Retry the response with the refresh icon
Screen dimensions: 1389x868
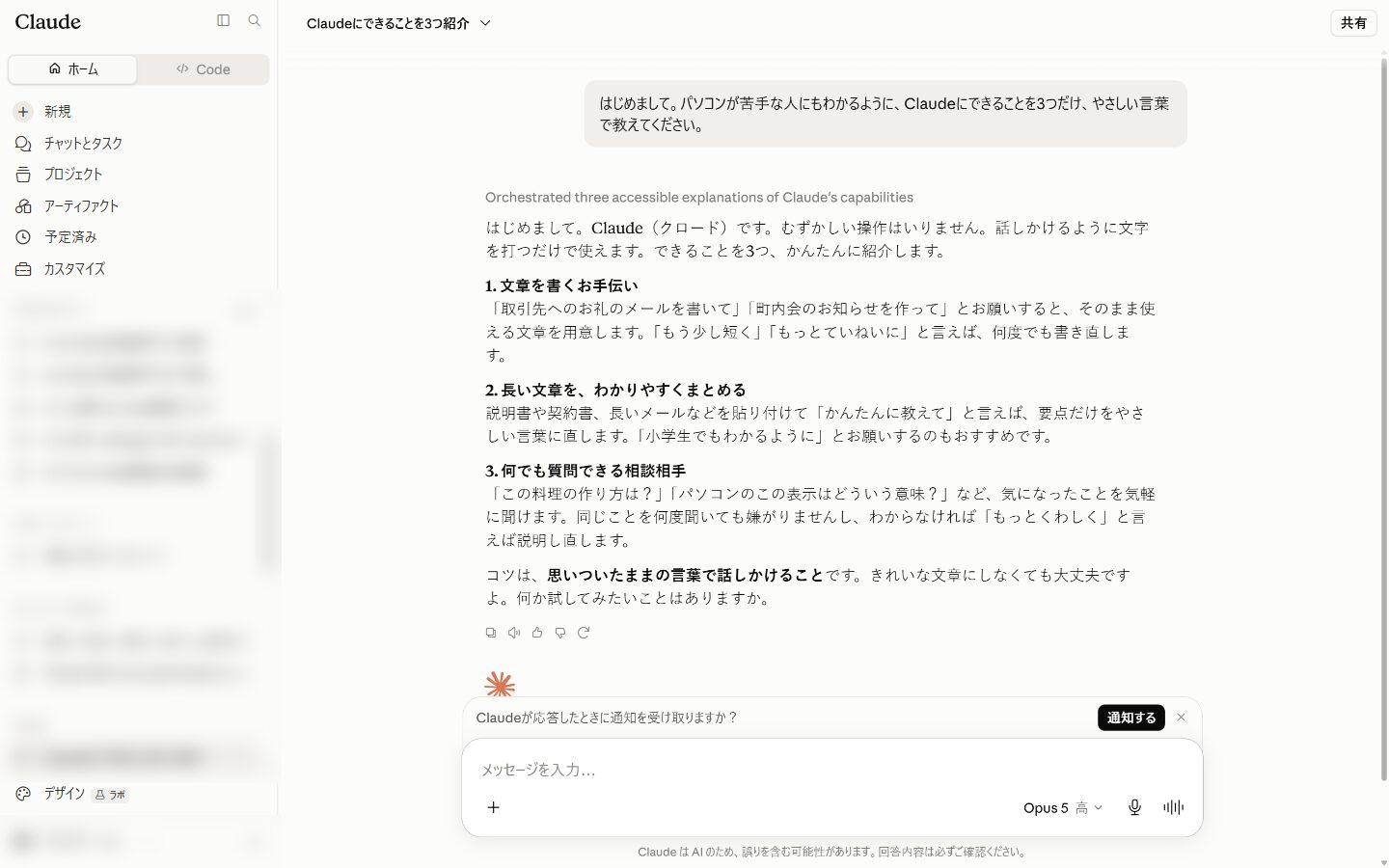tap(584, 633)
